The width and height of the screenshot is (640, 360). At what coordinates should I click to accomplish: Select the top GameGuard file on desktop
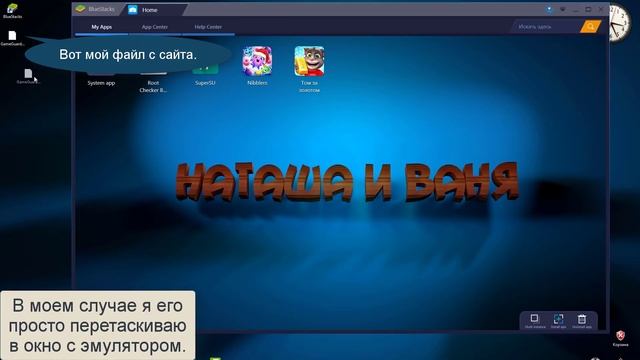[x=13, y=38]
